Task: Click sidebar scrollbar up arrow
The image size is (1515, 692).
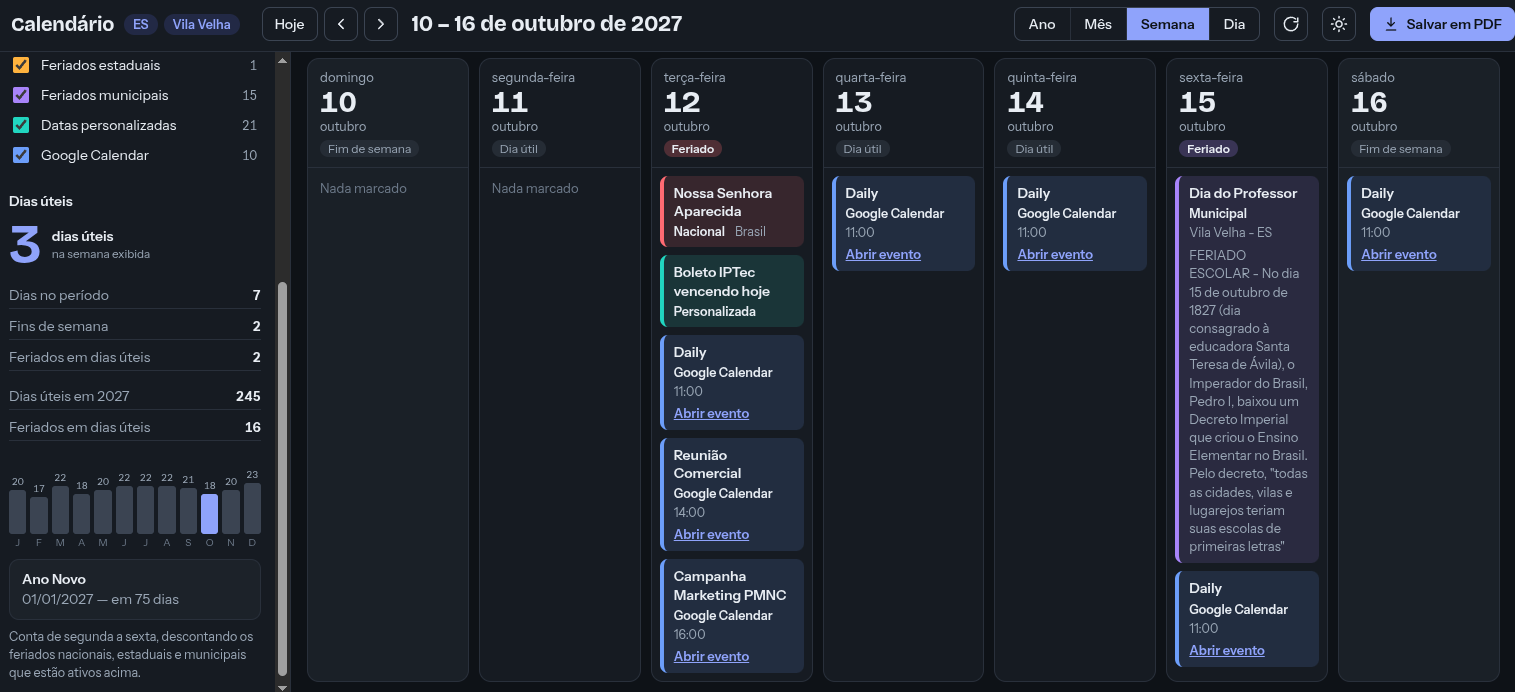Action: tap(282, 60)
